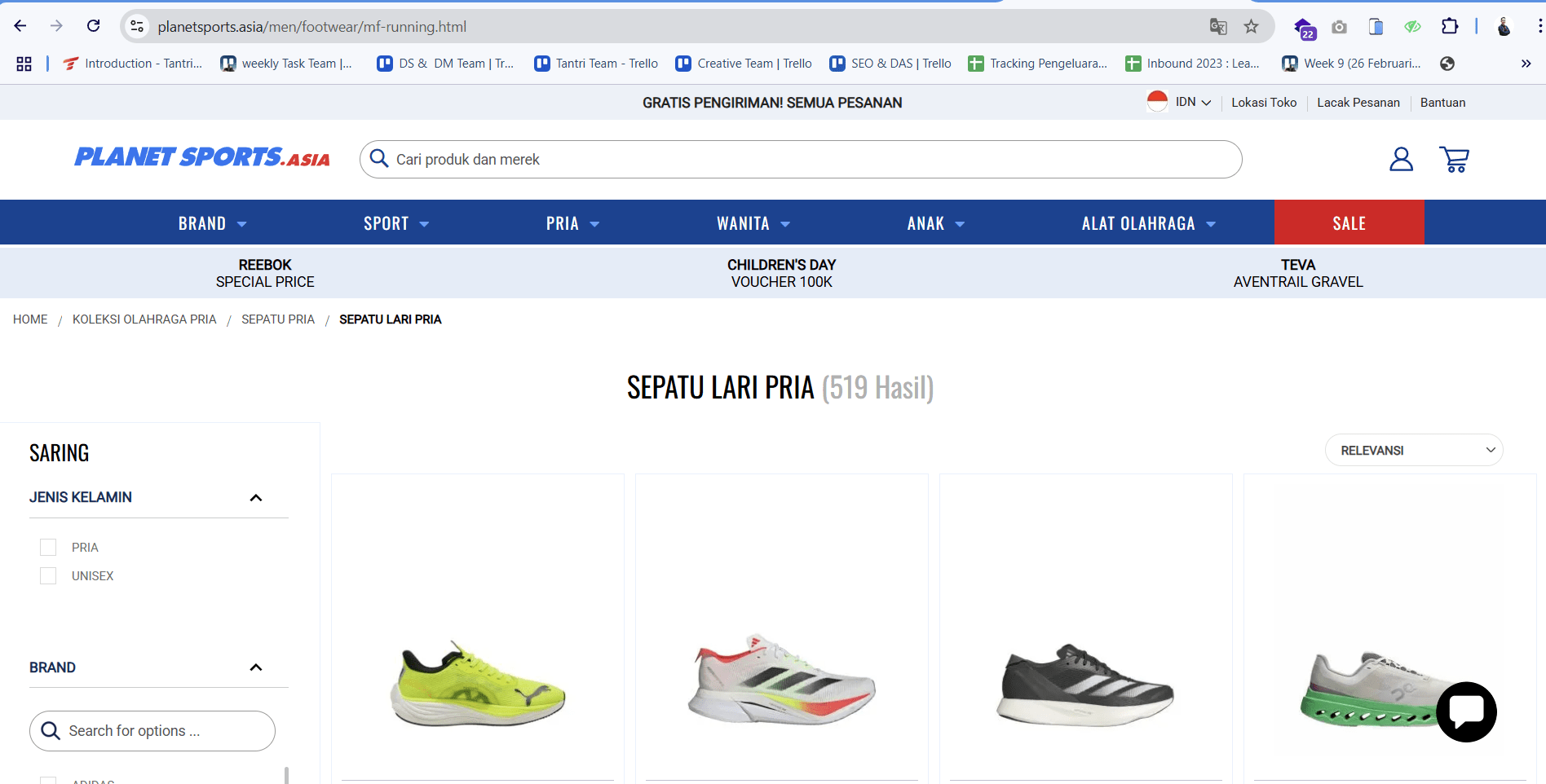Check the UNISEX gender filter

48,575
